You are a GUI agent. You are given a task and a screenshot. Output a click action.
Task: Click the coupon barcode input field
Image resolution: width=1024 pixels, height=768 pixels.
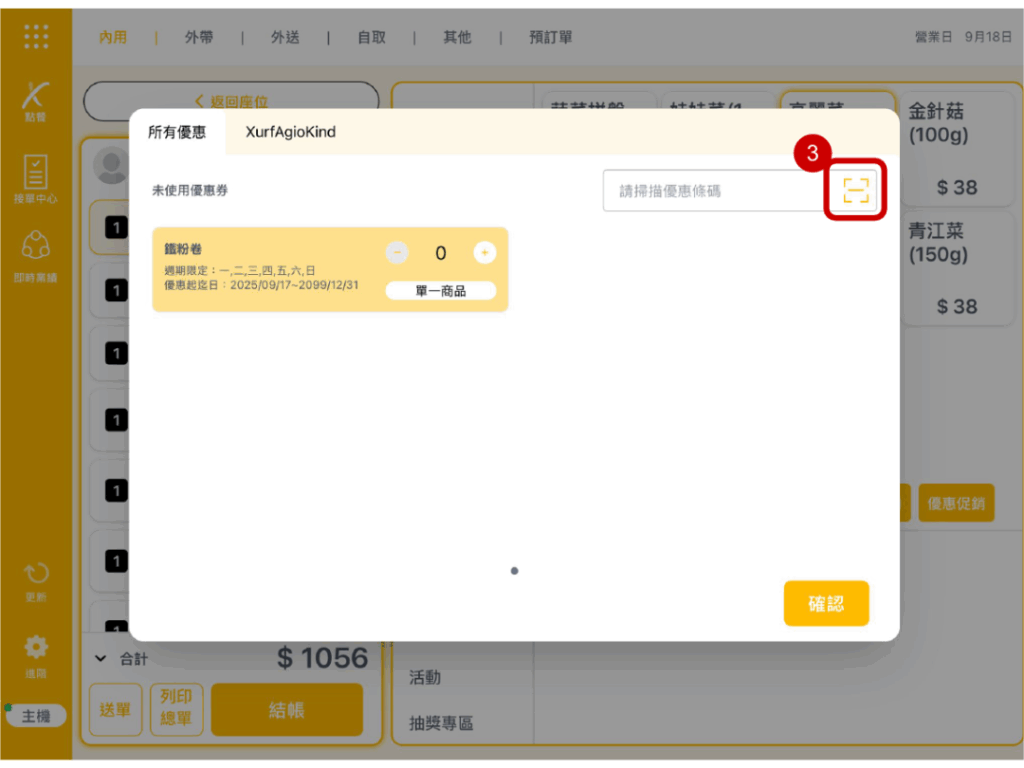point(714,190)
